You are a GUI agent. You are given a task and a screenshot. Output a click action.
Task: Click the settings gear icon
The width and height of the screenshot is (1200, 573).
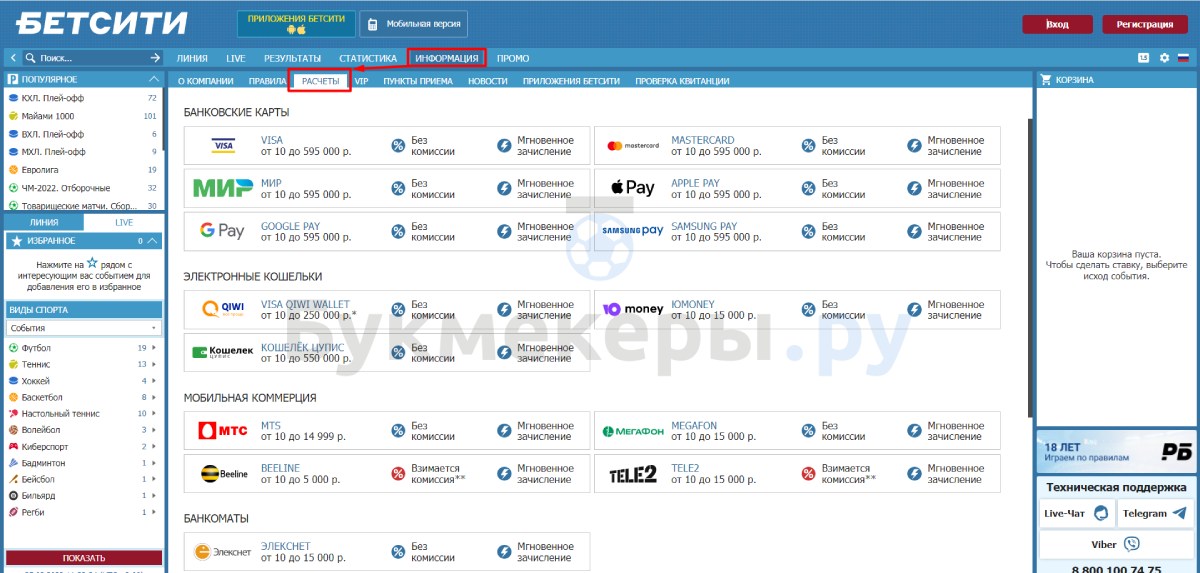[1164, 58]
